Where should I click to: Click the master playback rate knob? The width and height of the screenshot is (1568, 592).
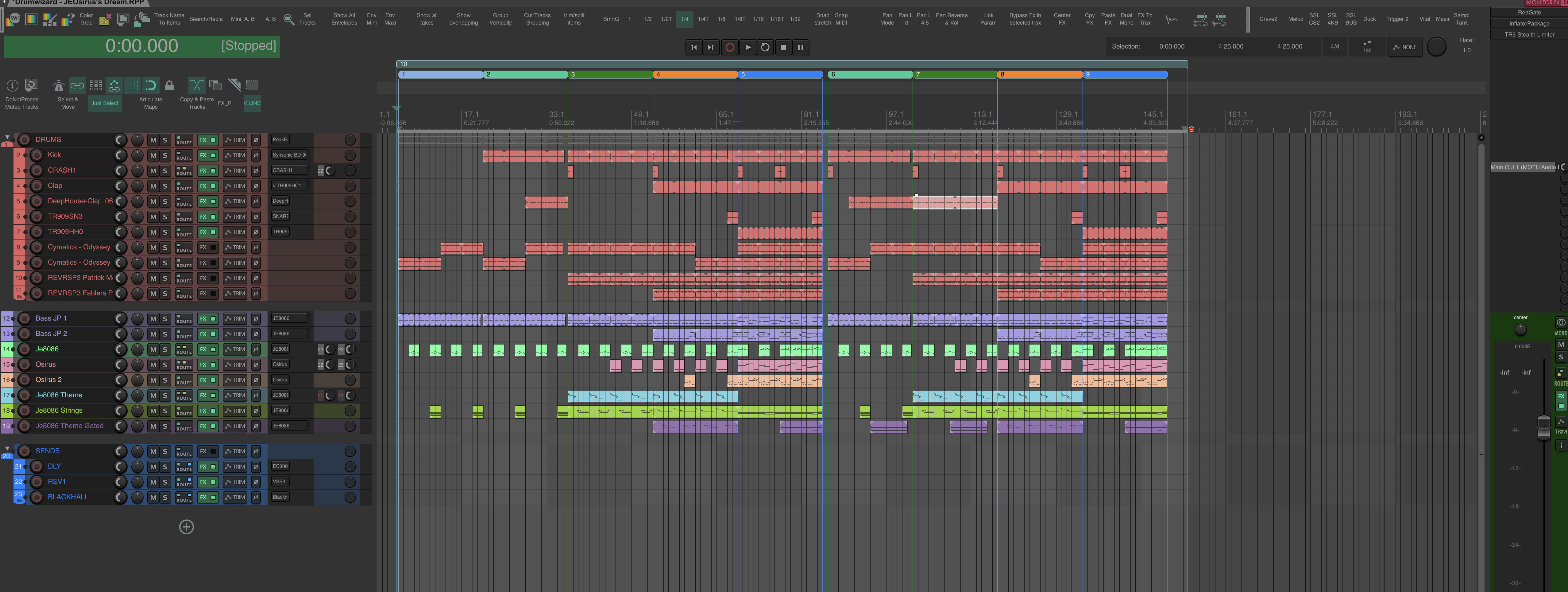tap(1437, 47)
